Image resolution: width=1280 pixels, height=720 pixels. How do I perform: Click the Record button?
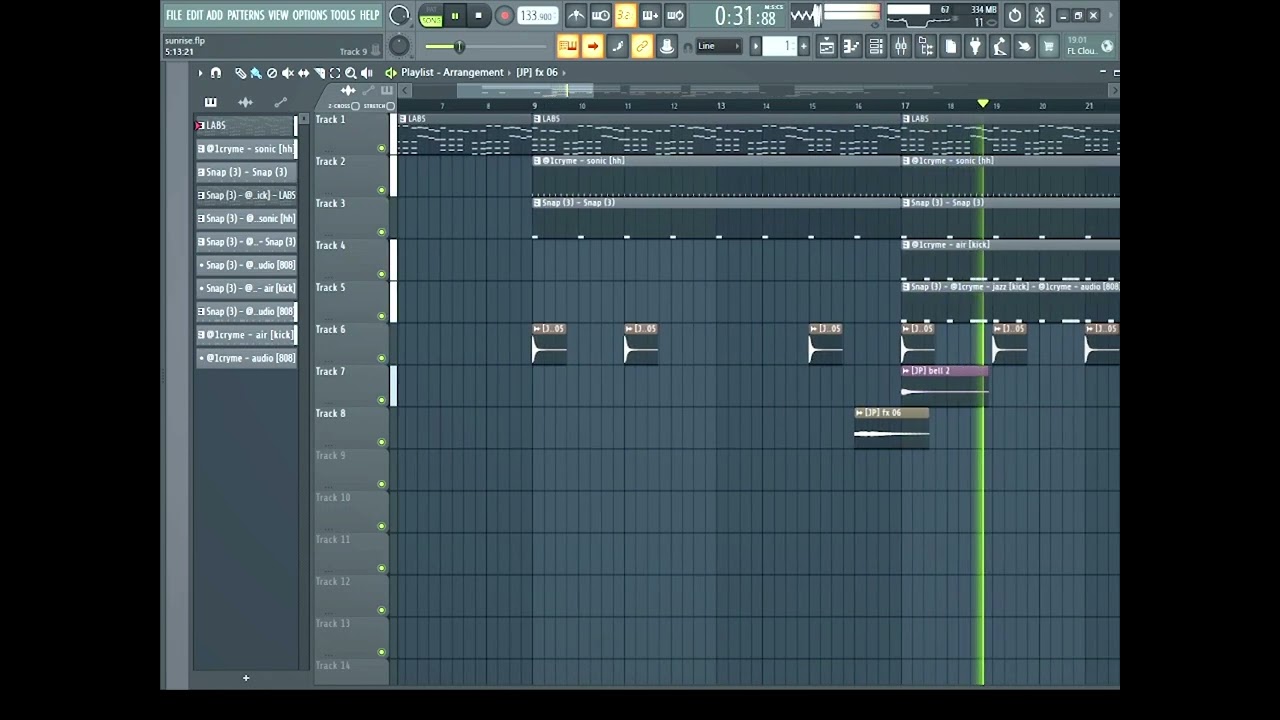504,15
